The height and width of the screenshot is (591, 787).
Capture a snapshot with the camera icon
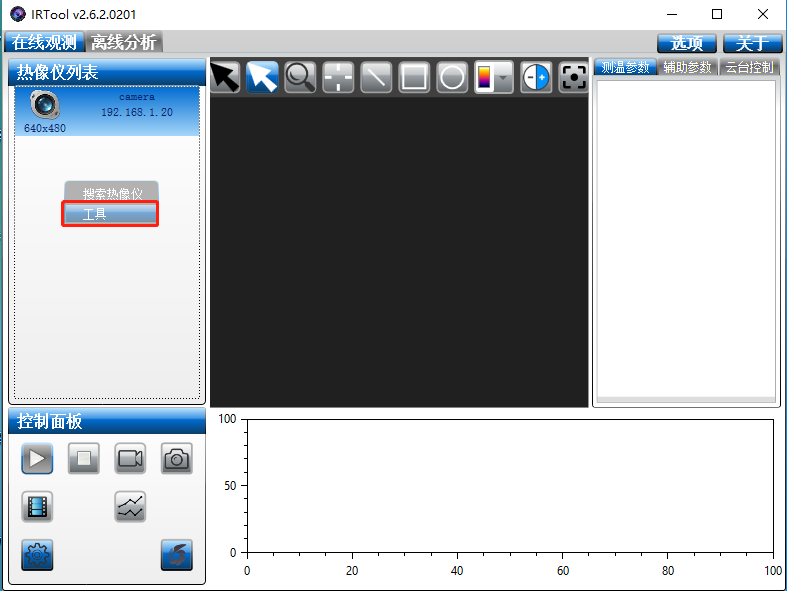pos(177,459)
